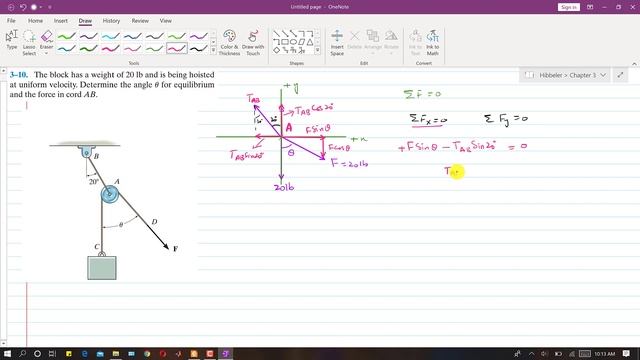Convert ink using Ink to Math

click(x=433, y=42)
